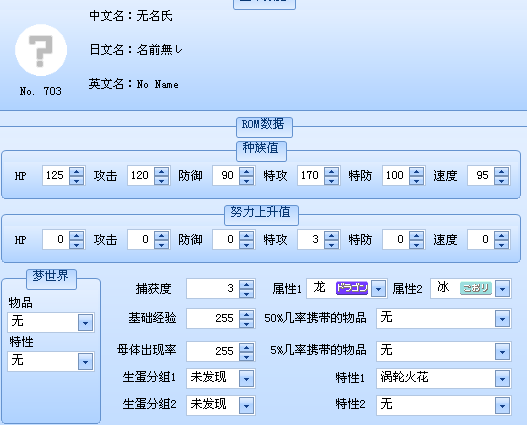Decrease 特攻 努力上升值 with down arrow

pyautogui.click(x=332, y=245)
